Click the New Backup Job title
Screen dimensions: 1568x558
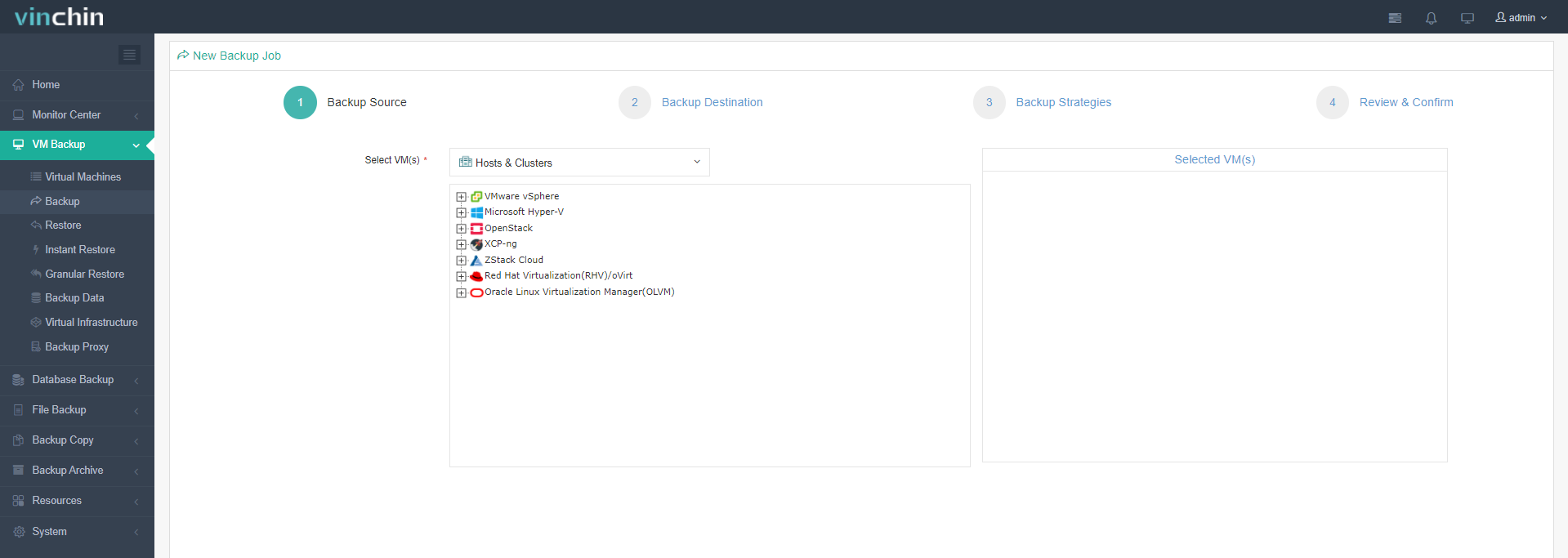(x=236, y=56)
